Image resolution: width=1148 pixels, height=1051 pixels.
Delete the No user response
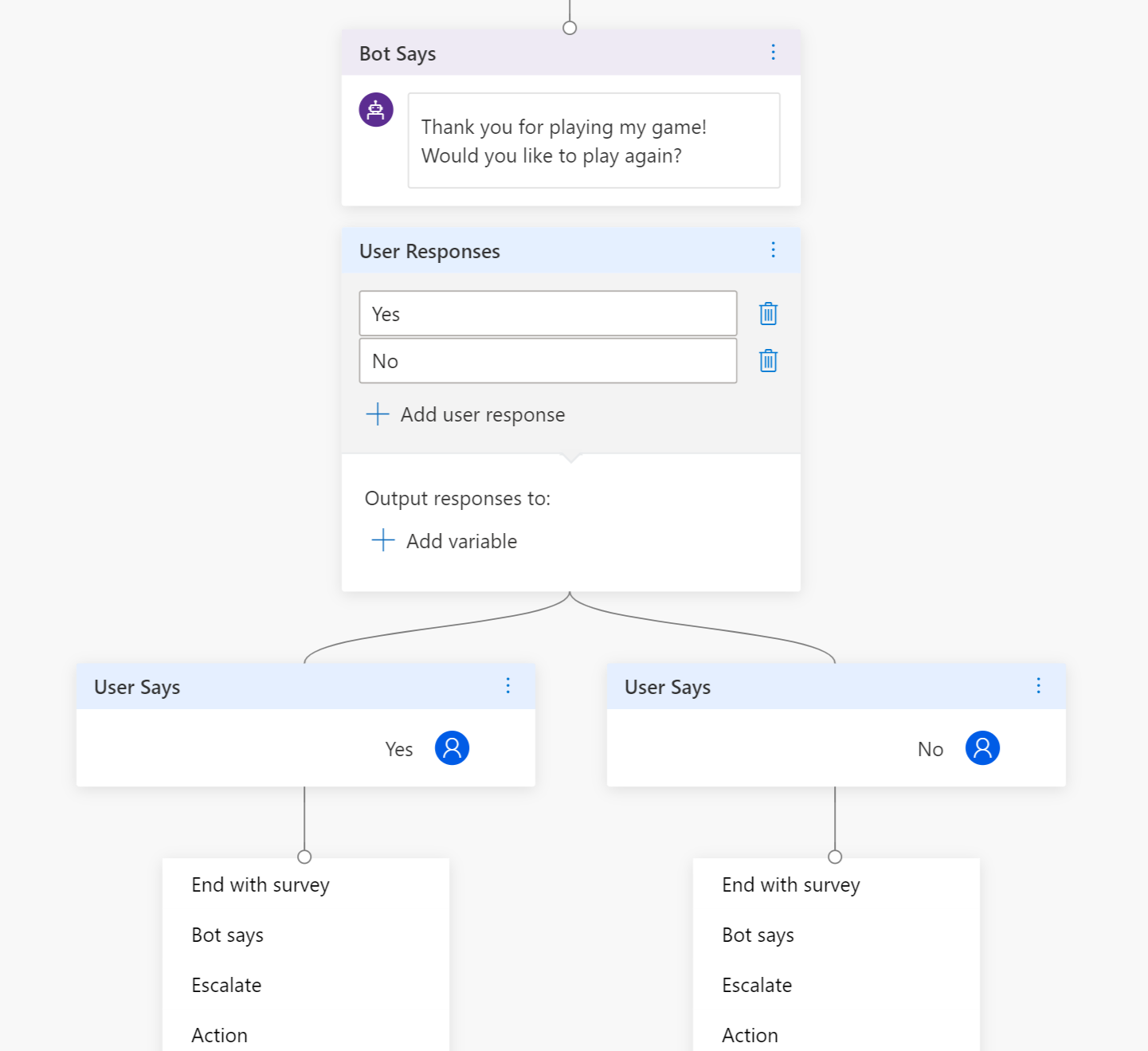pyautogui.click(x=768, y=361)
